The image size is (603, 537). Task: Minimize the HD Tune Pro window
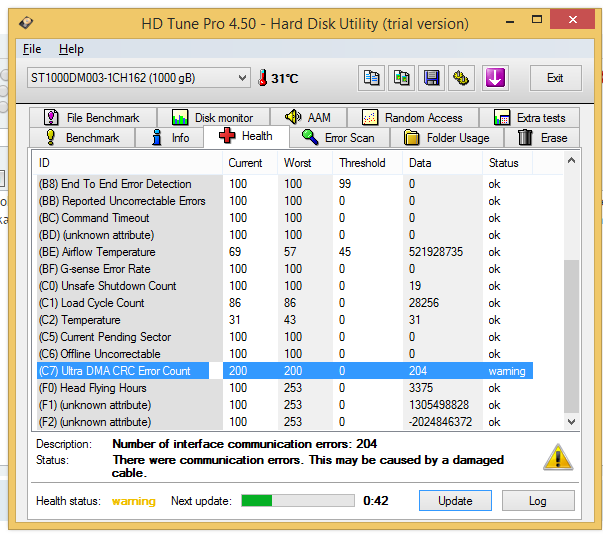(x=510, y=21)
